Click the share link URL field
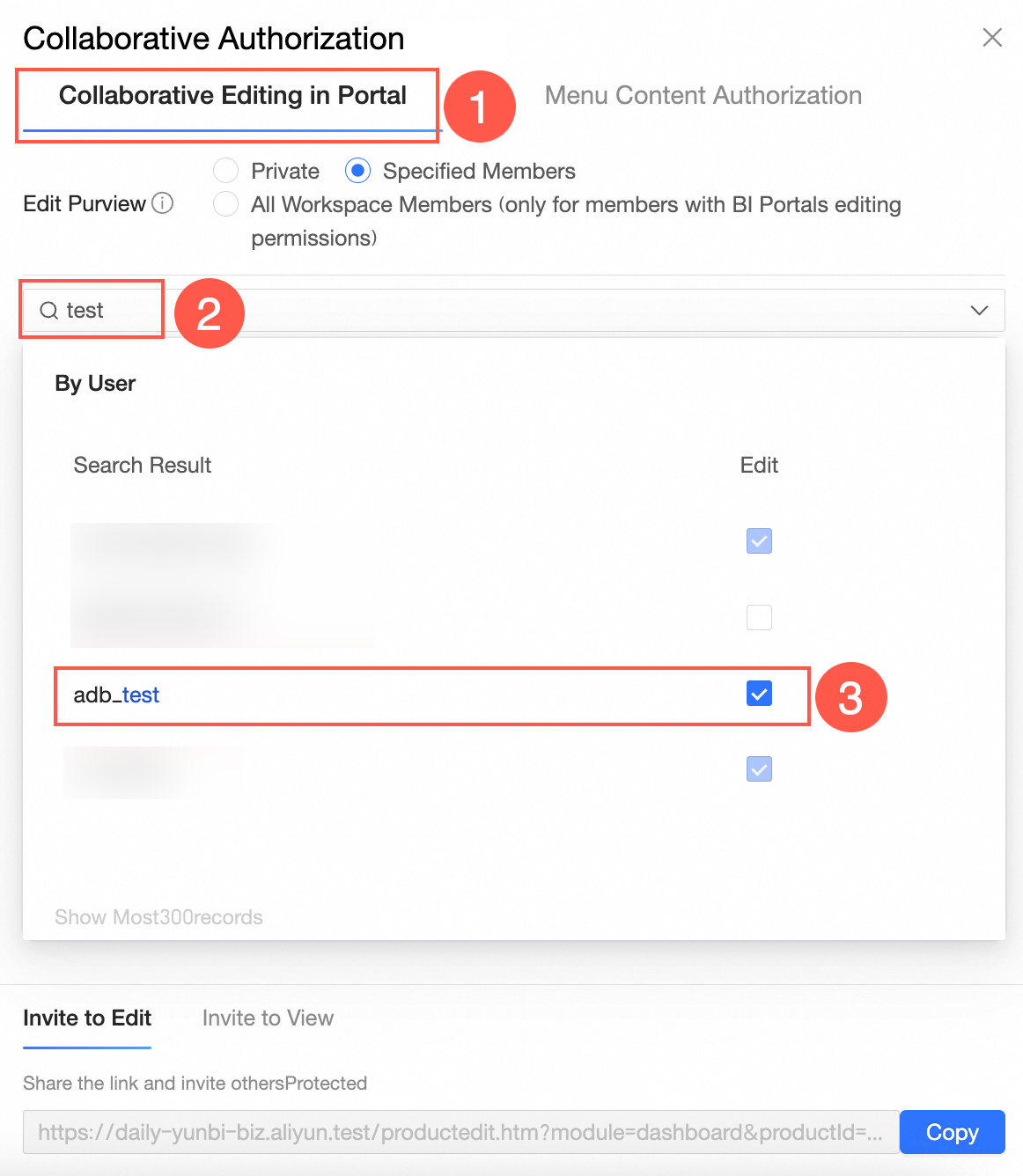The image size is (1023, 1176). (460, 1132)
